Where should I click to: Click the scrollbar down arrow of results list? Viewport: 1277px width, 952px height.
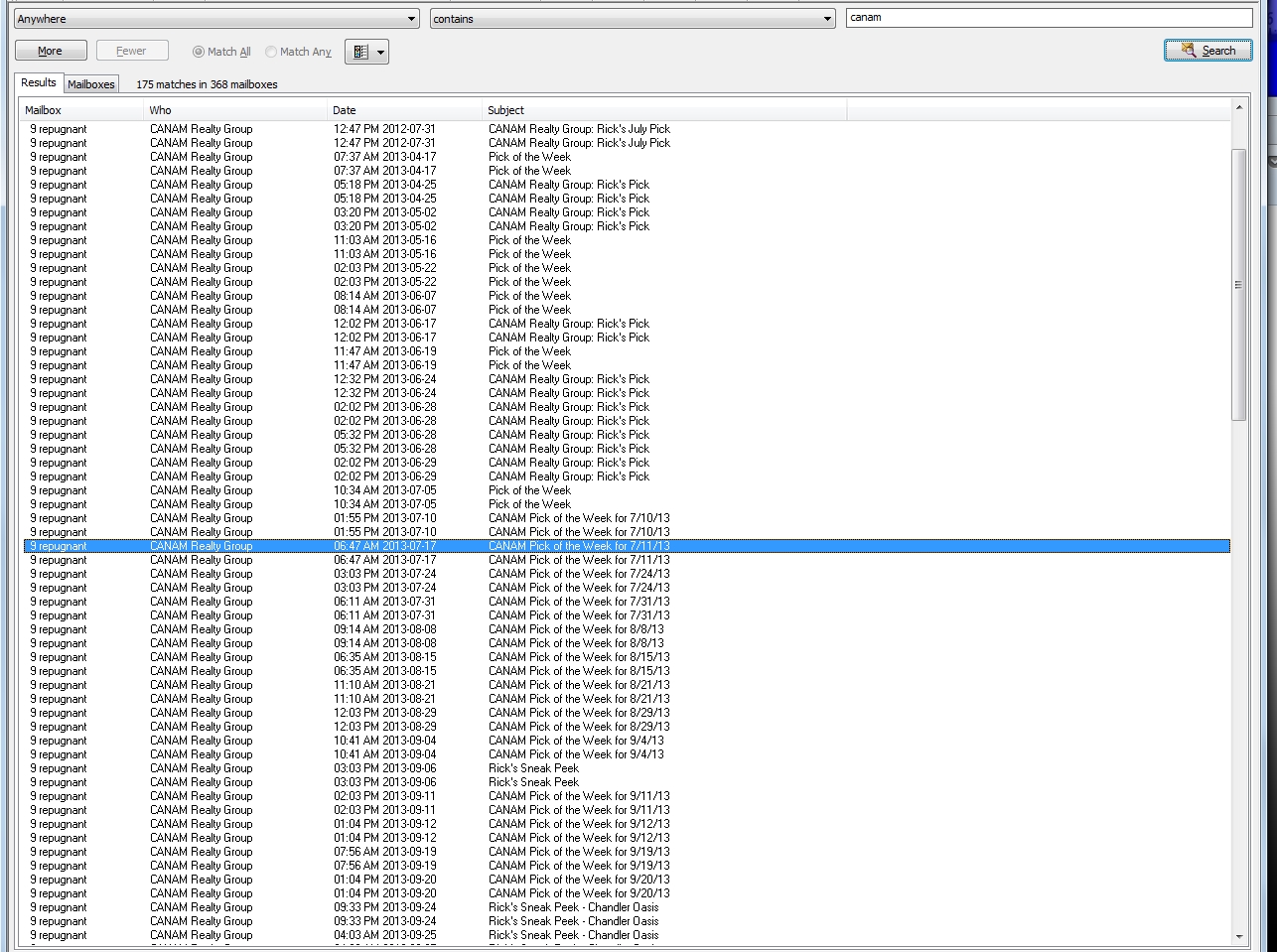[1238, 936]
